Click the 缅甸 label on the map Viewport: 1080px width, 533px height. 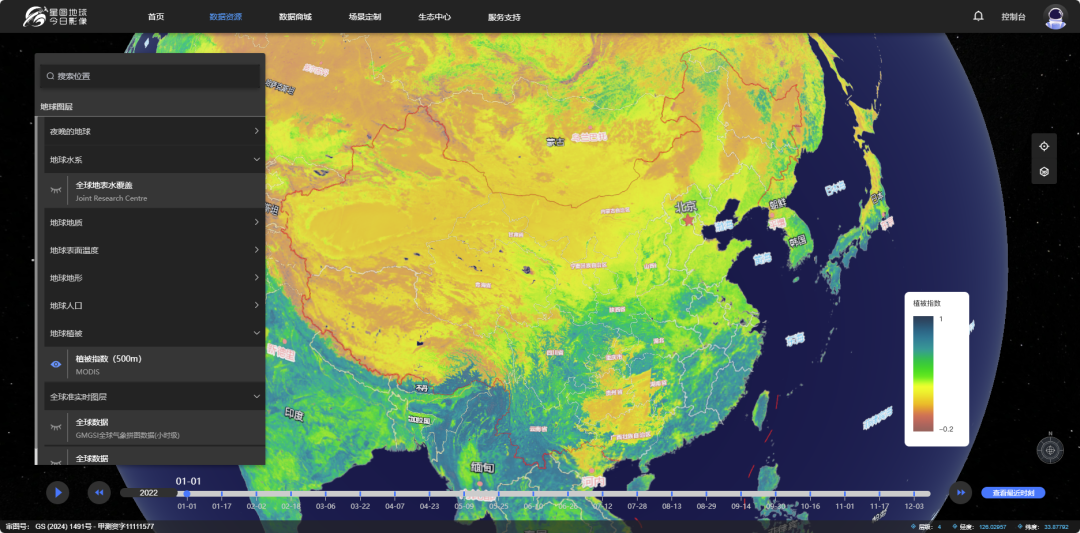(482, 468)
